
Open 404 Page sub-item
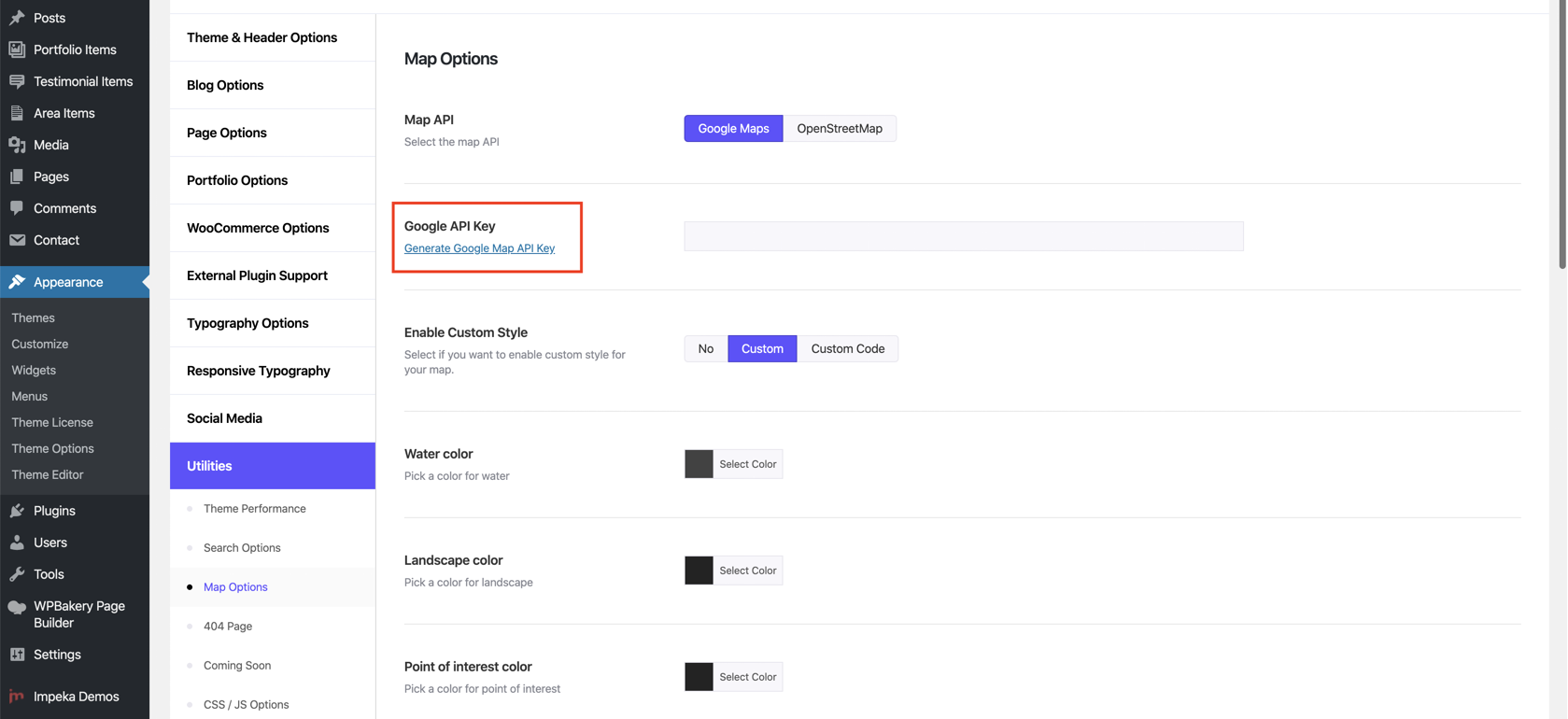pyautogui.click(x=228, y=627)
